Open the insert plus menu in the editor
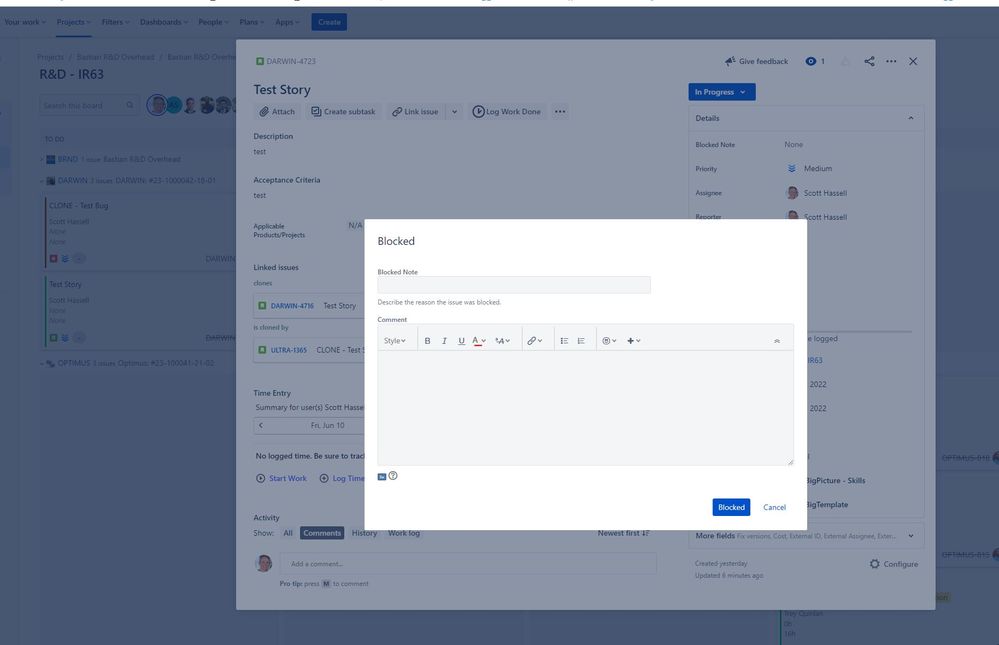 (x=631, y=340)
